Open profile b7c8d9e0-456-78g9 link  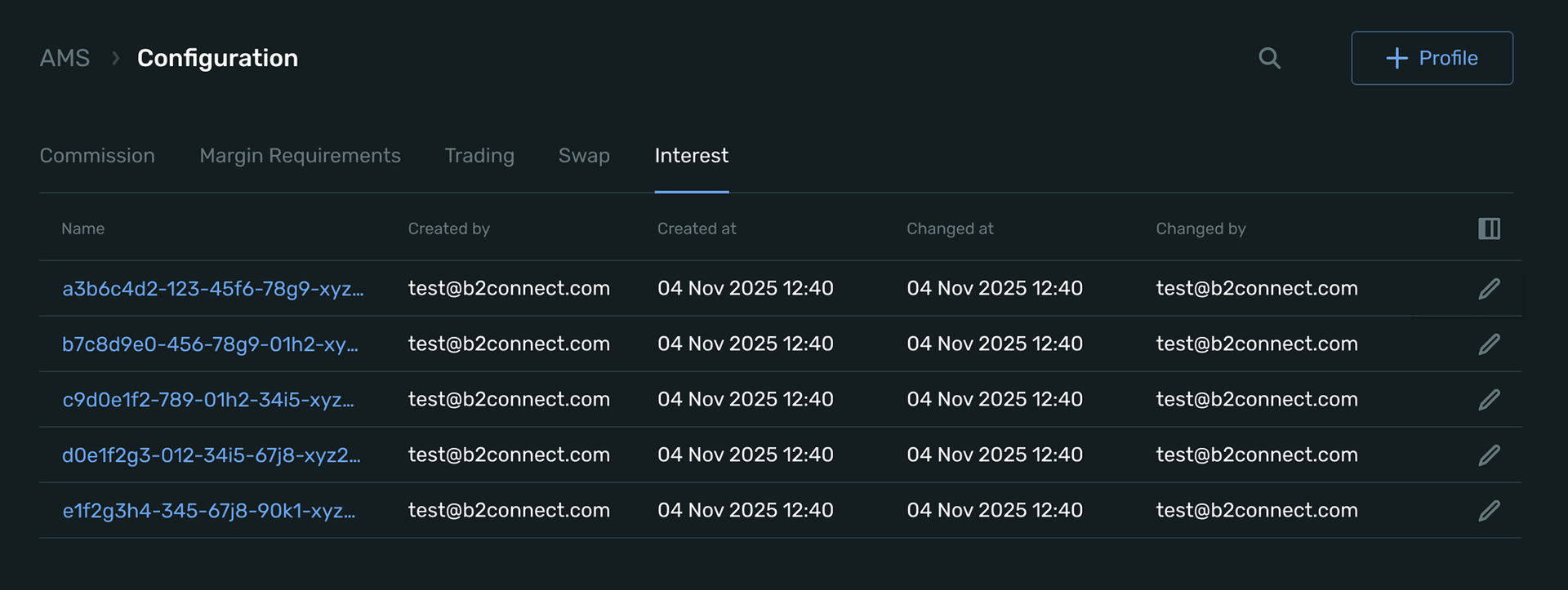210,344
